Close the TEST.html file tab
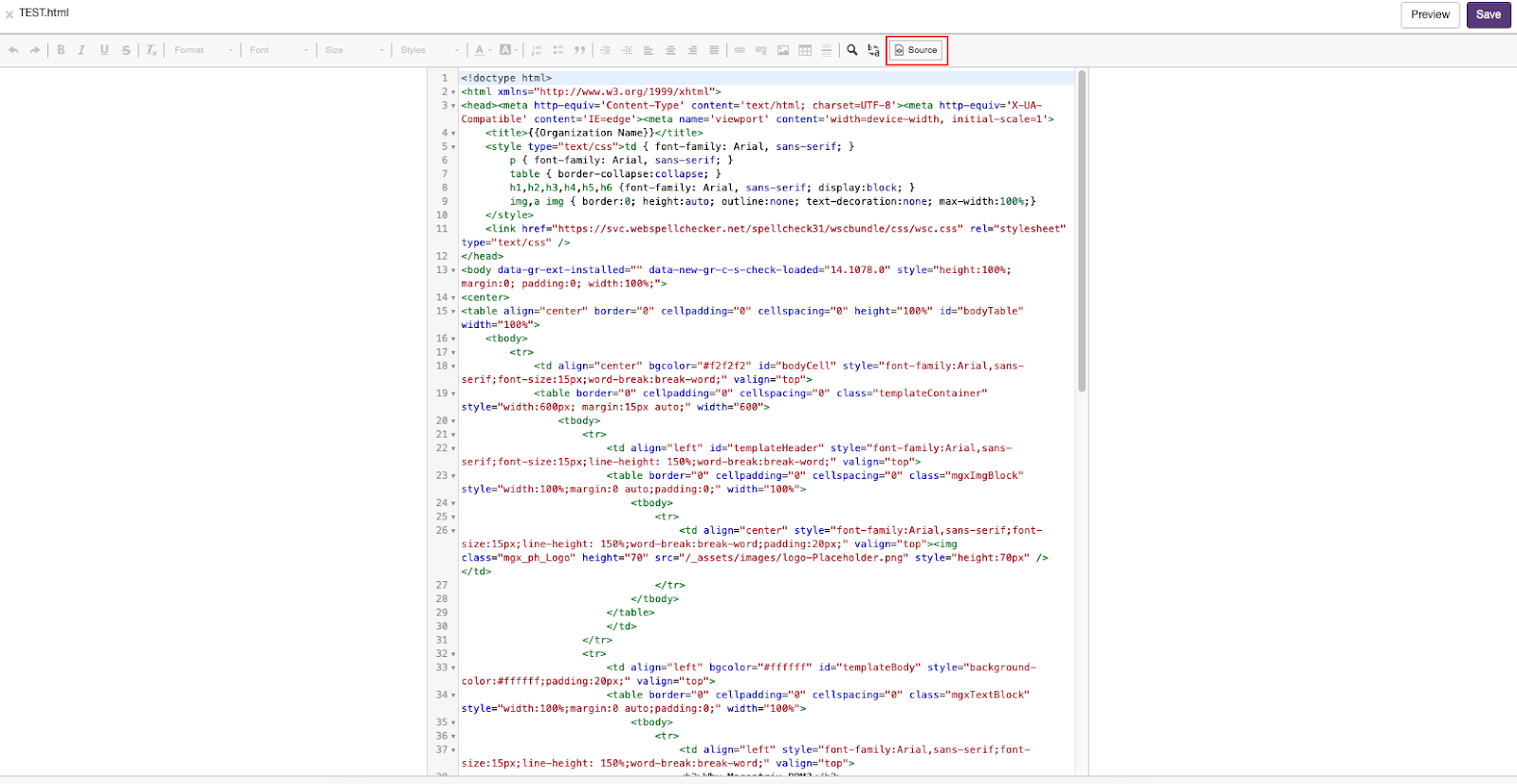 click(9, 14)
